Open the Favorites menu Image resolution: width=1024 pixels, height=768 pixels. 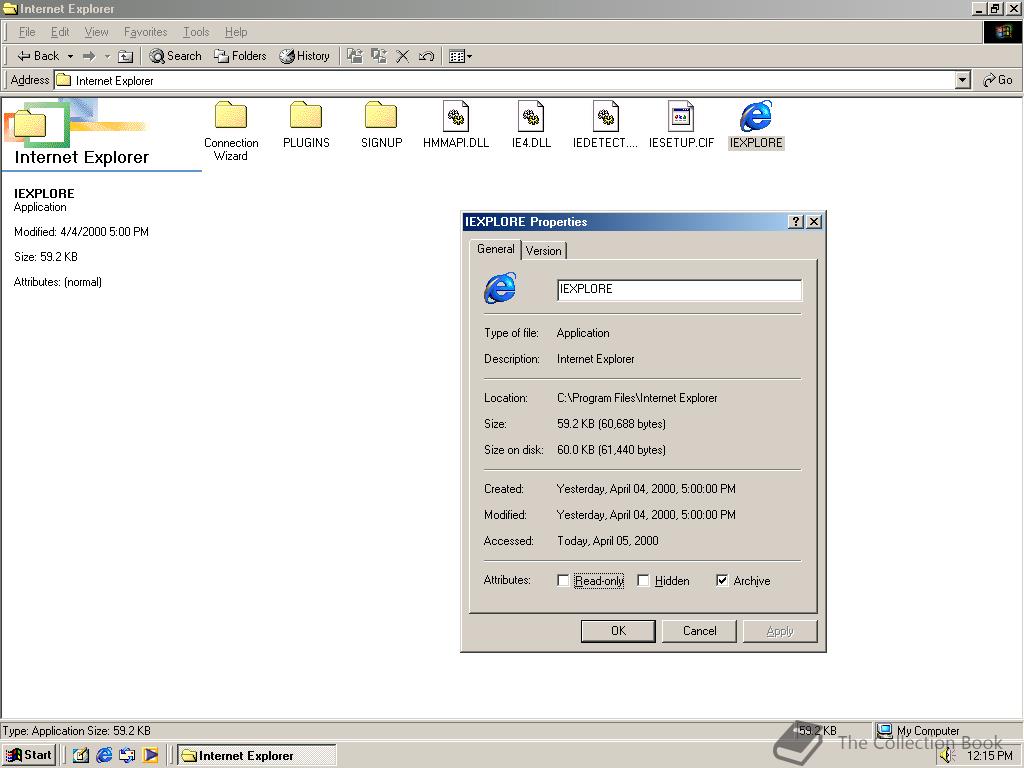[145, 32]
